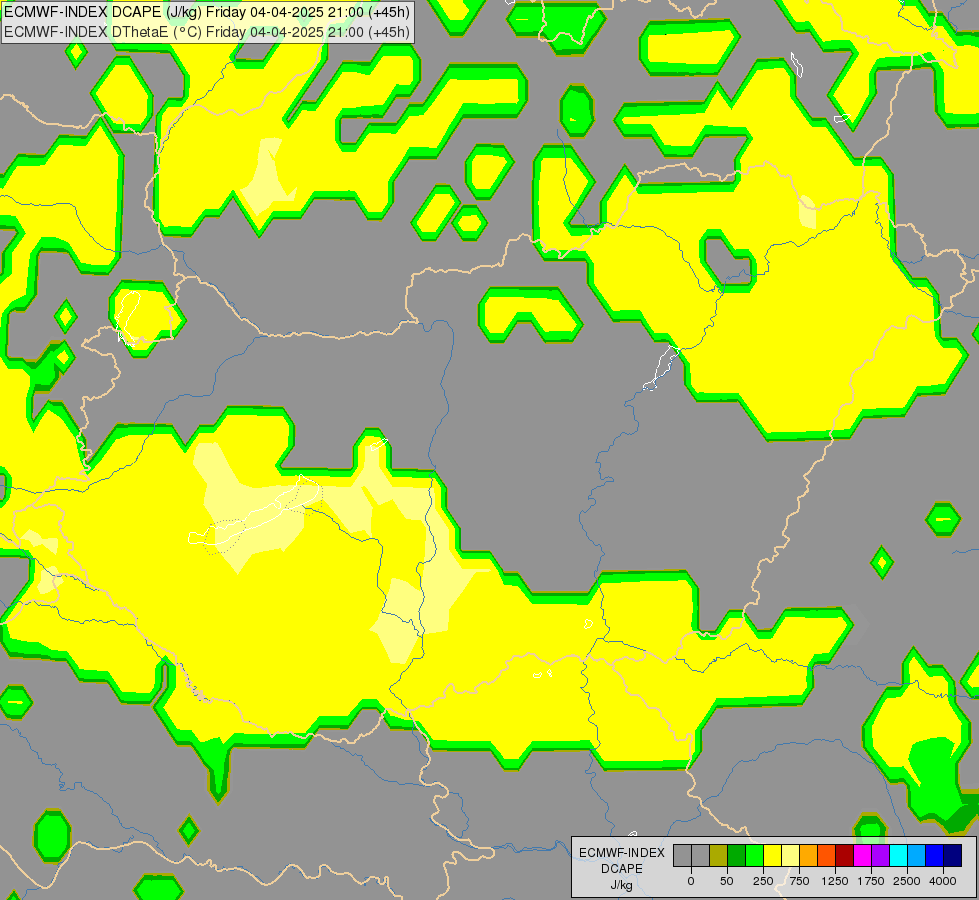The width and height of the screenshot is (979, 900).
Task: Select the dark red legend swatch
Action: (844, 855)
